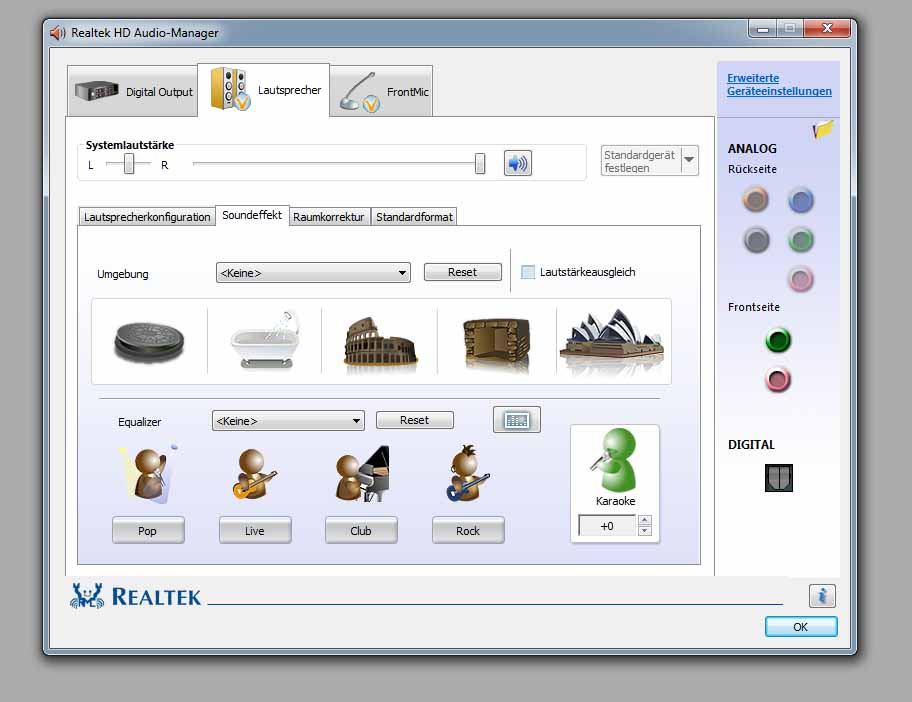This screenshot has width=912, height=702.
Task: Expand the Standardgerät festlegen dropdown arrow
Action: (689, 160)
